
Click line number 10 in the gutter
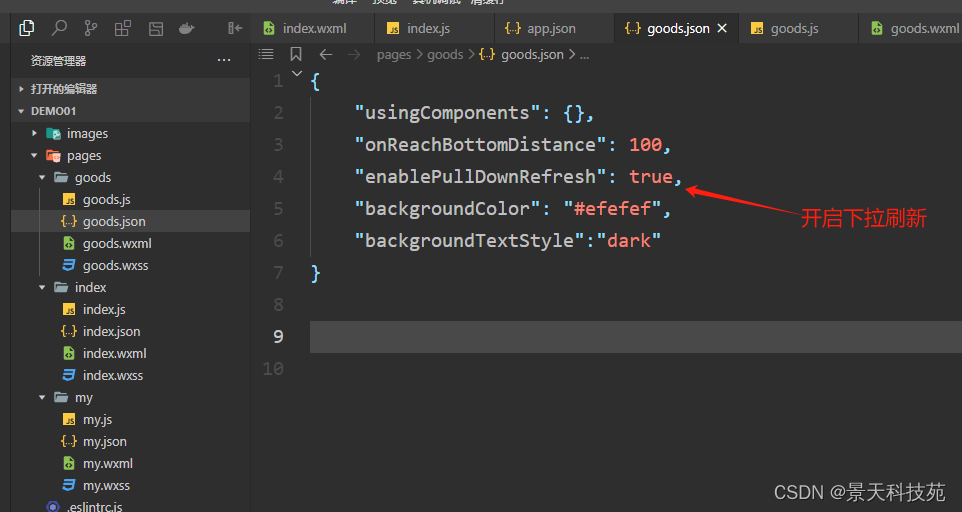pos(273,369)
